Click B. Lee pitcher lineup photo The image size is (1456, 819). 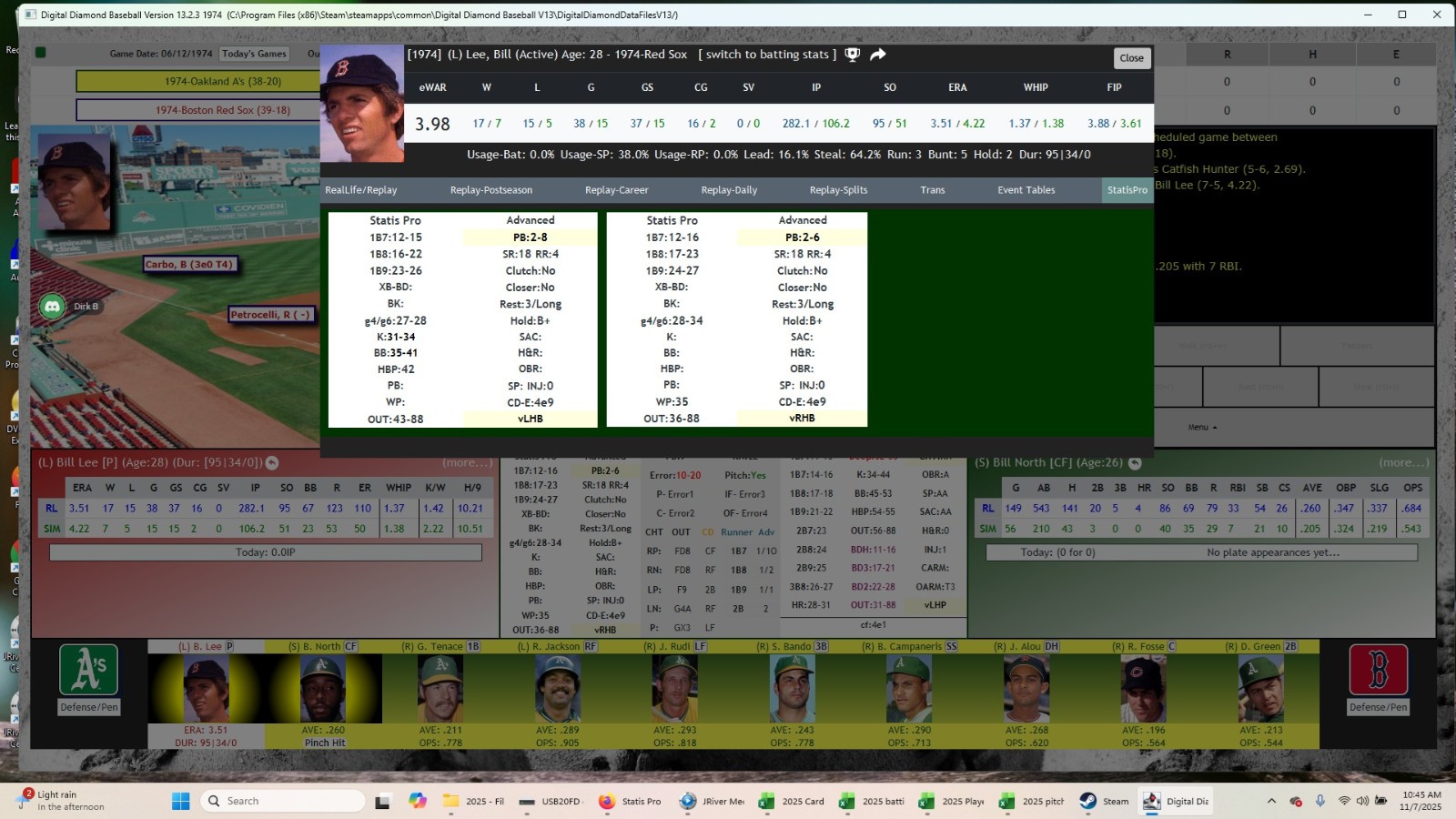(207, 689)
